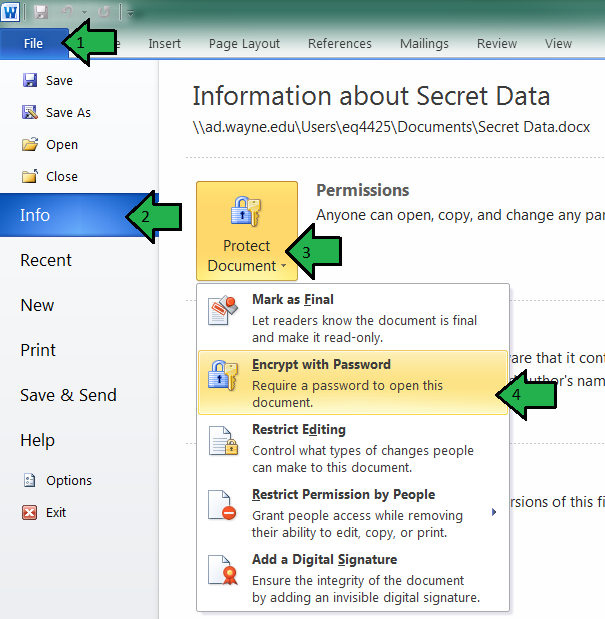Click the Close document icon in sidebar

[x=30, y=176]
